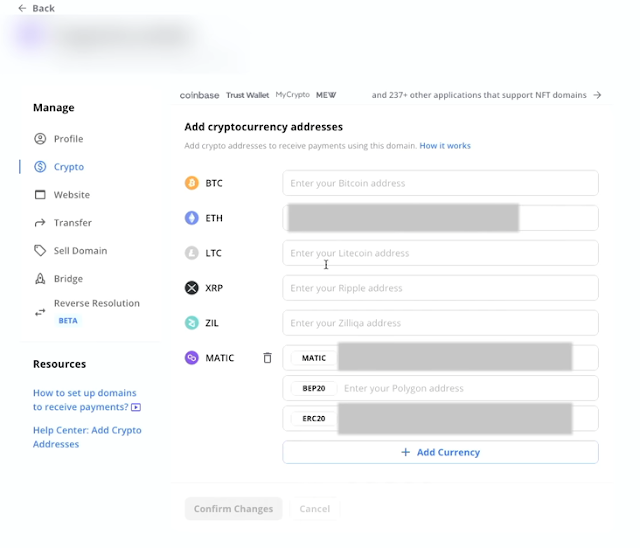Click the Ethereum ETH coin icon

click(x=192, y=218)
